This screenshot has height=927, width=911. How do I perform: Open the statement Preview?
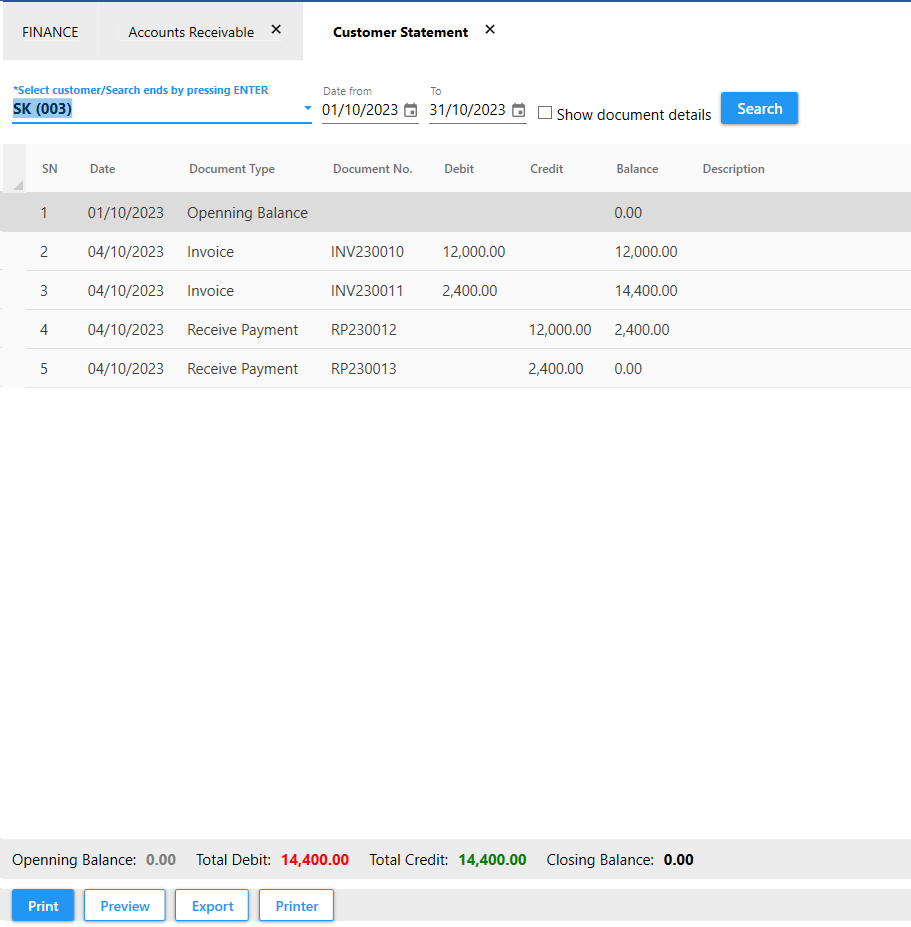click(125, 906)
